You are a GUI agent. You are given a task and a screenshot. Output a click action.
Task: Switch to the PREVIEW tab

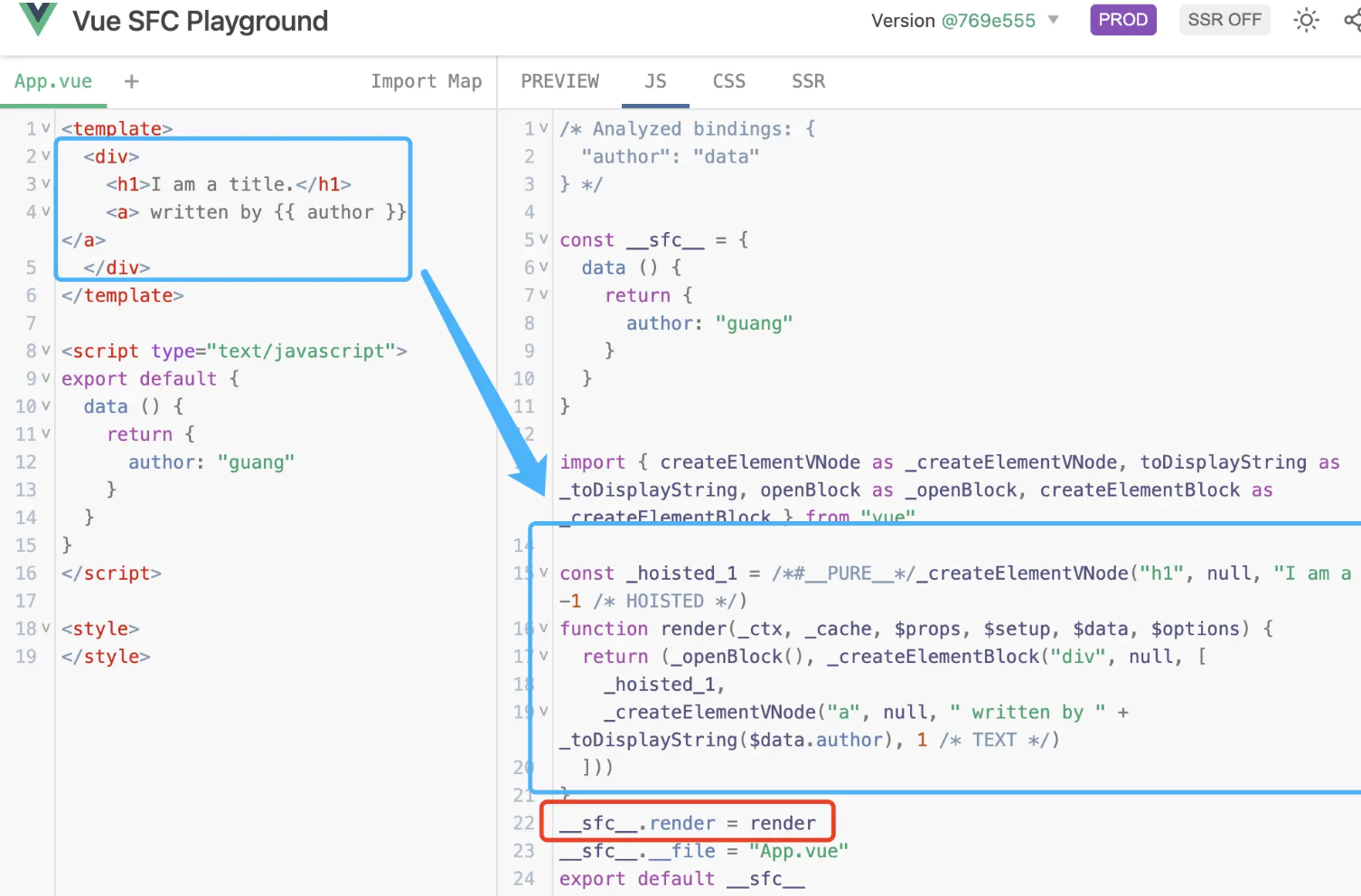coord(559,81)
